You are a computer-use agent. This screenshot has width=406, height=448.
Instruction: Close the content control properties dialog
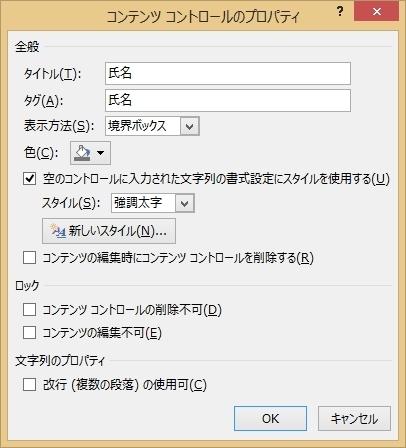(377, 12)
